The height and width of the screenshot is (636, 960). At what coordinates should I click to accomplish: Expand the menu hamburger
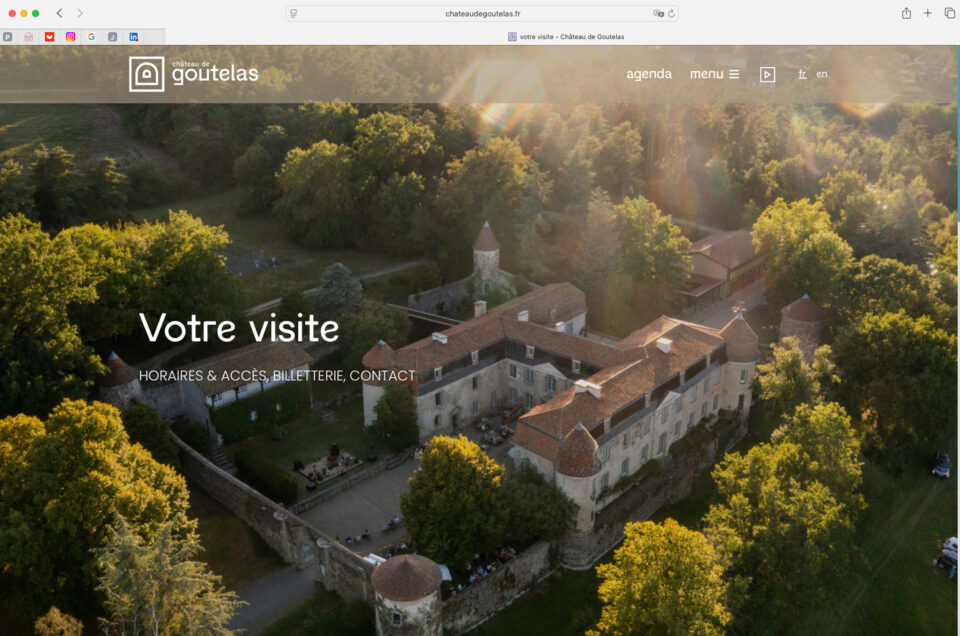point(714,74)
